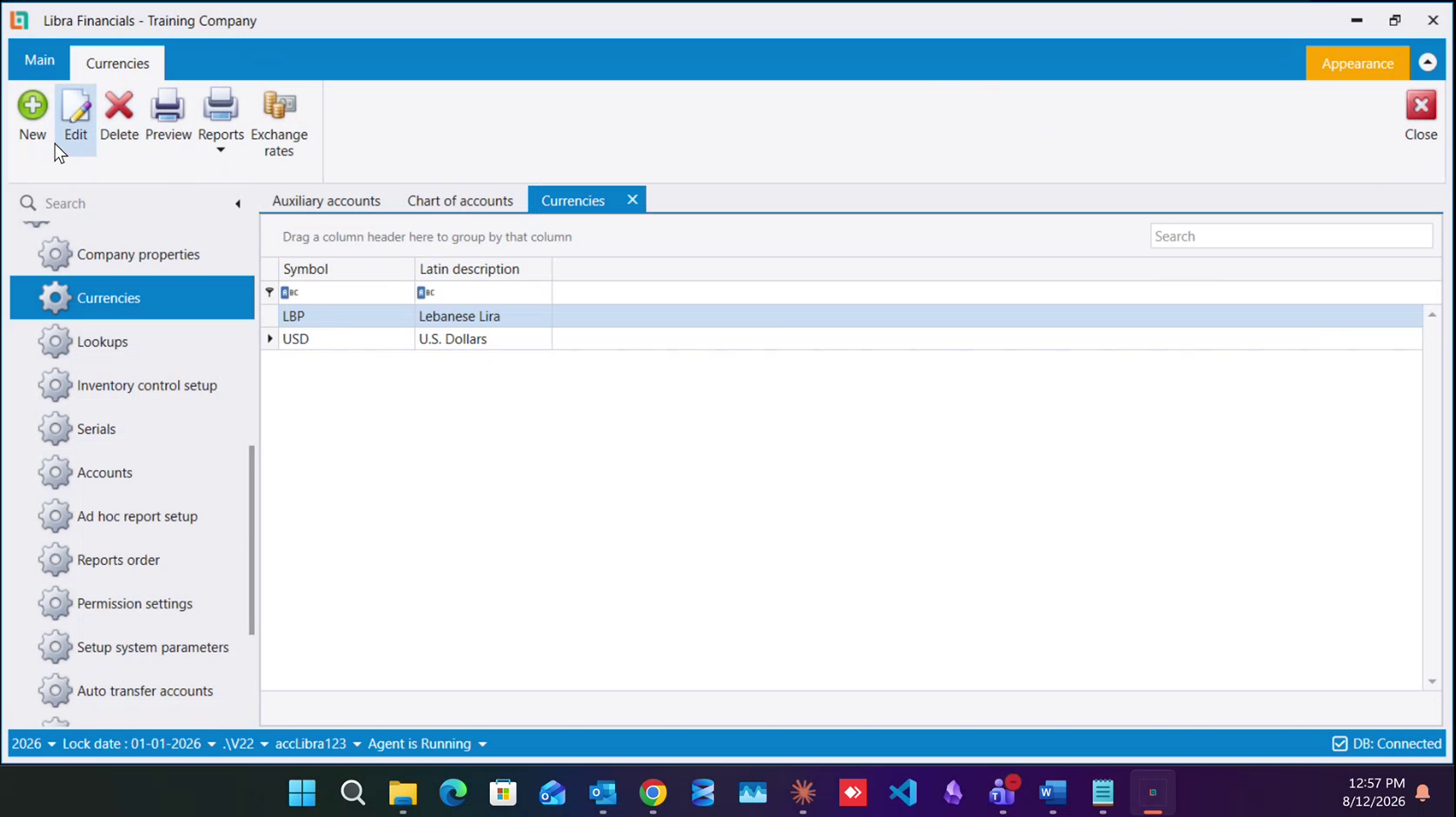The width and height of the screenshot is (1456, 817).
Task: Click the Appearance button
Action: point(1357,63)
